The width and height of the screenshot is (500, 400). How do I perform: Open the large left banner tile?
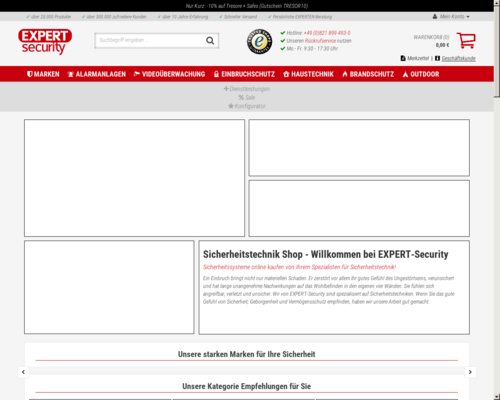pos(134,178)
